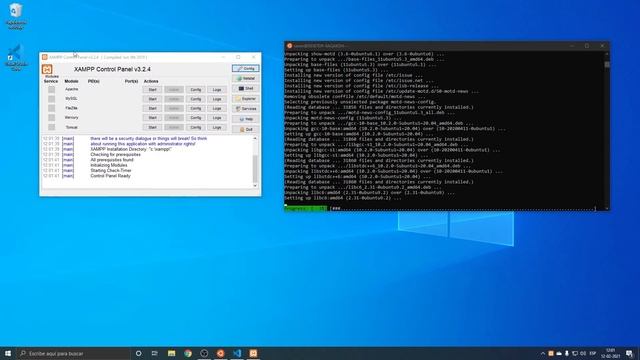Select log line "Initializing Modules"

click(x=109, y=165)
